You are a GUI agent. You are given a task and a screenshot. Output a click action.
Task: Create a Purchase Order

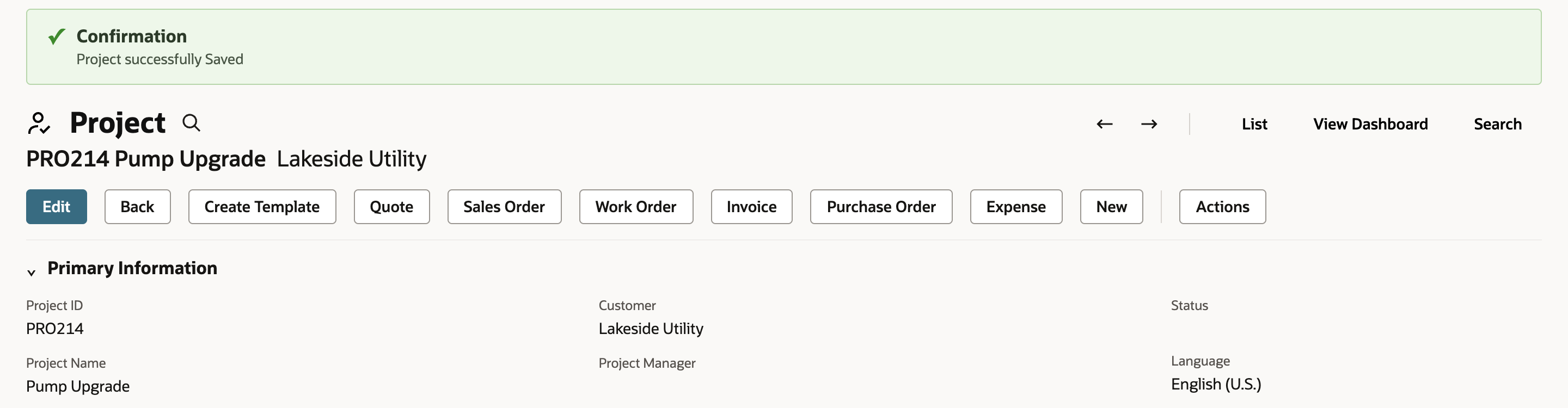click(881, 207)
